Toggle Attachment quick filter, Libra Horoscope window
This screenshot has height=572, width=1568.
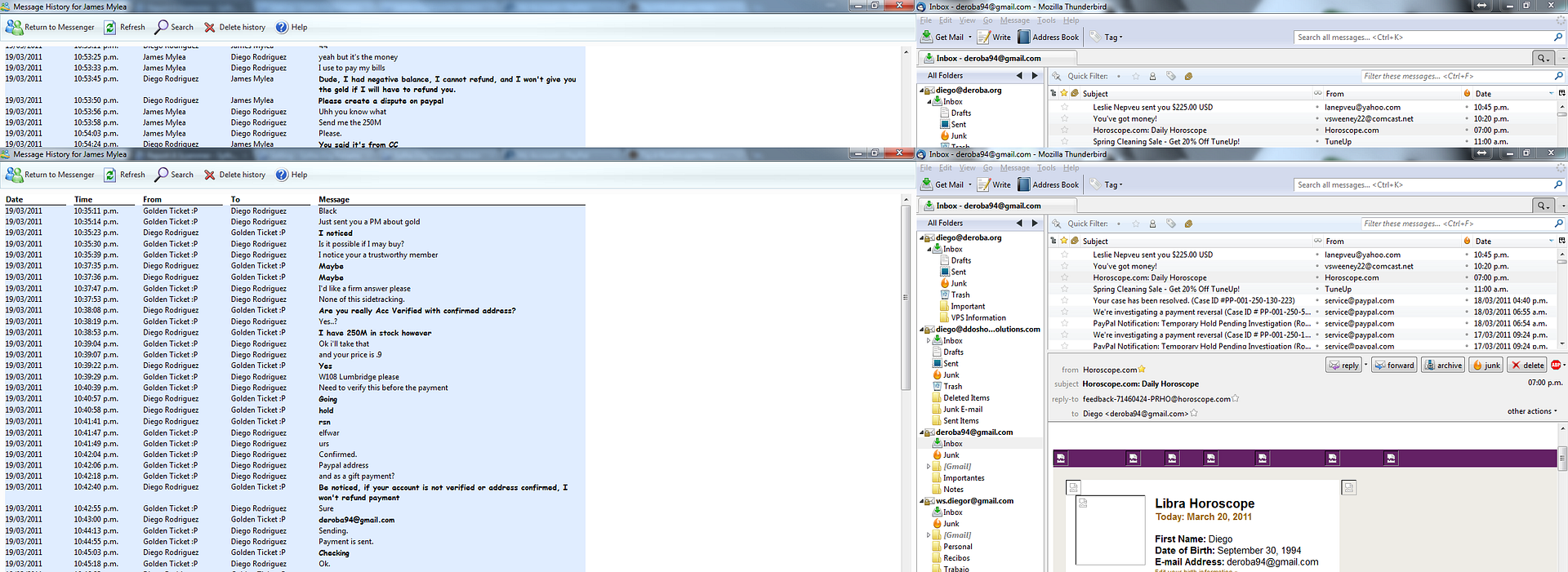(x=1188, y=223)
